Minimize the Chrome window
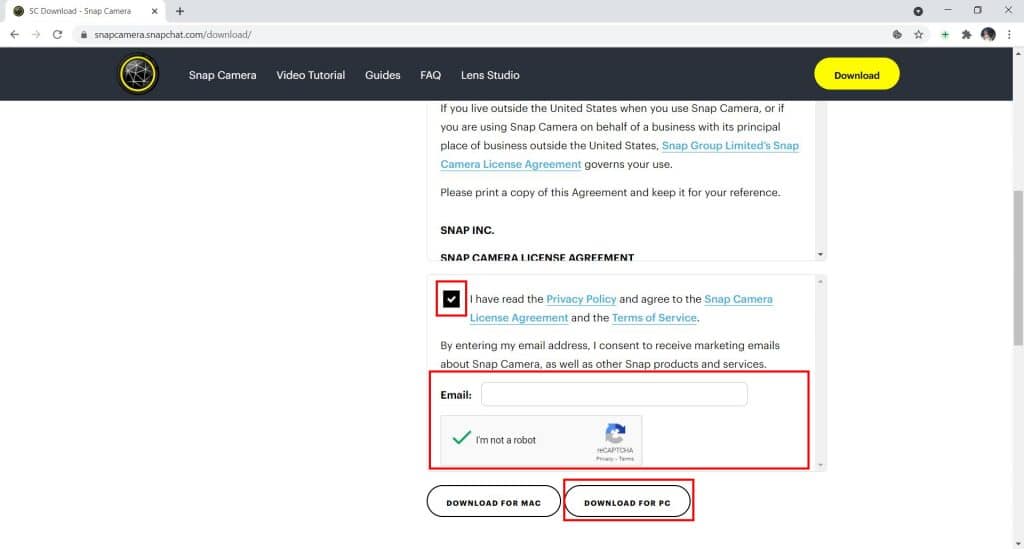Screen dimensions: 1024x549 point(948,10)
